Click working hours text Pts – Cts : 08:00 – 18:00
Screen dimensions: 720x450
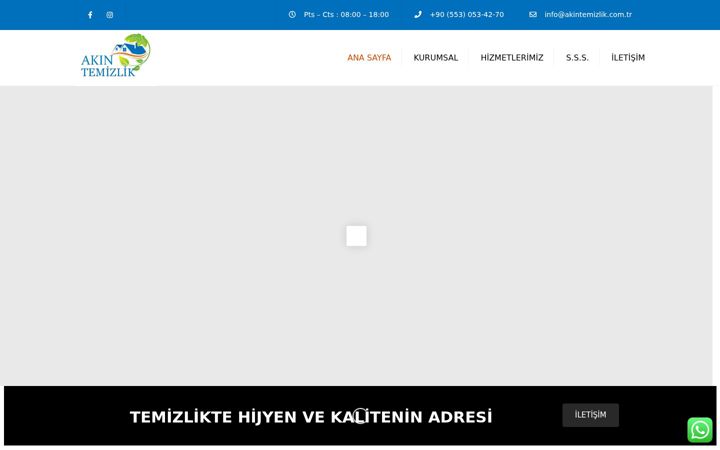[x=346, y=15]
